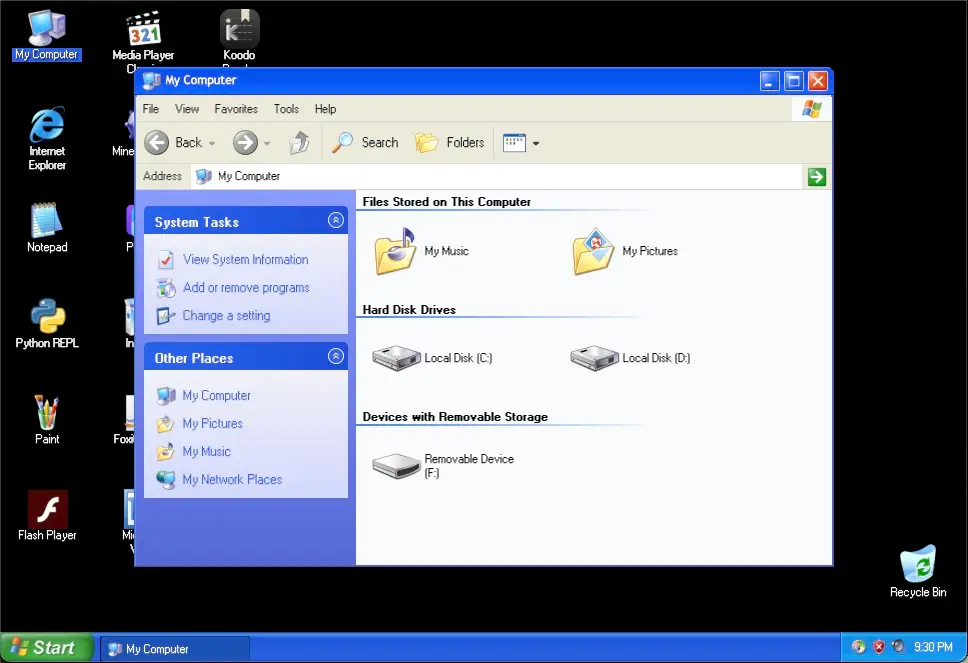Open the Tools menu
968x663 pixels.
coord(286,109)
